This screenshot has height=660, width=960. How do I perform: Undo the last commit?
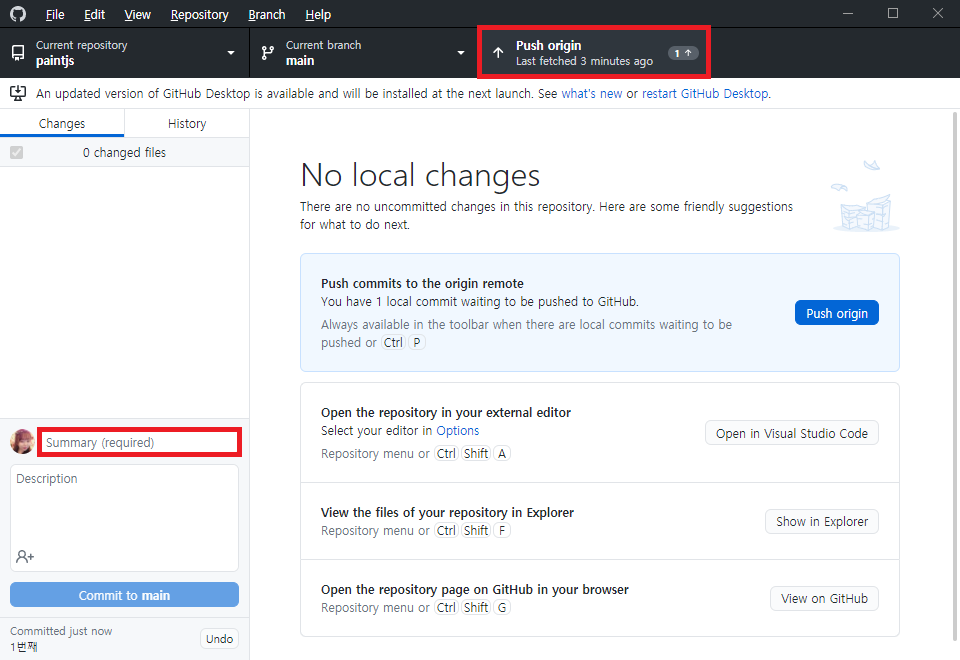pyautogui.click(x=219, y=639)
